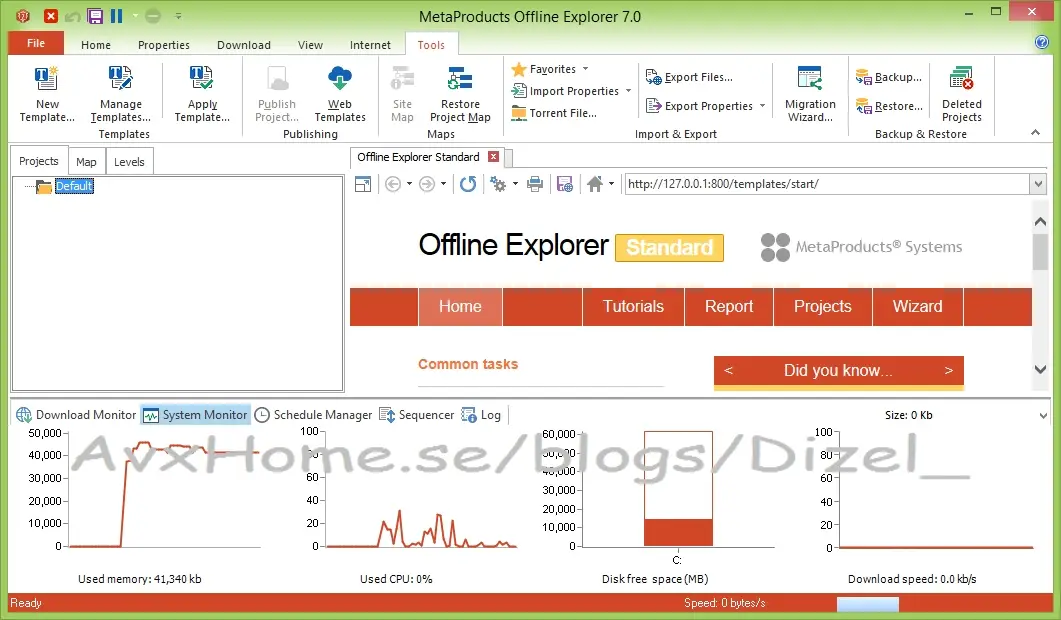Open the back history dropdown arrow
The image size is (1061, 620).
tap(409, 184)
